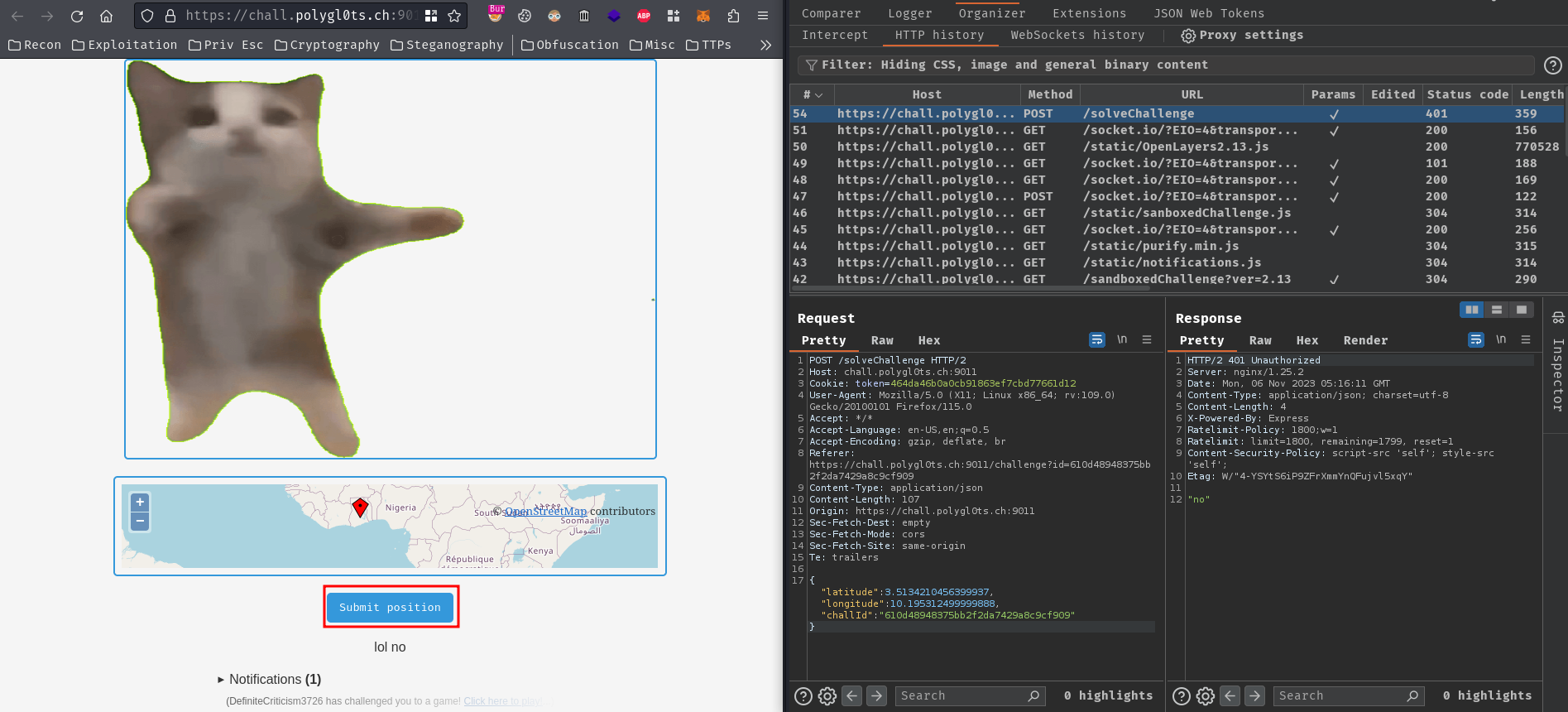Open Response search help icon
Image resolution: width=1568 pixels, height=712 pixels.
(x=1182, y=696)
